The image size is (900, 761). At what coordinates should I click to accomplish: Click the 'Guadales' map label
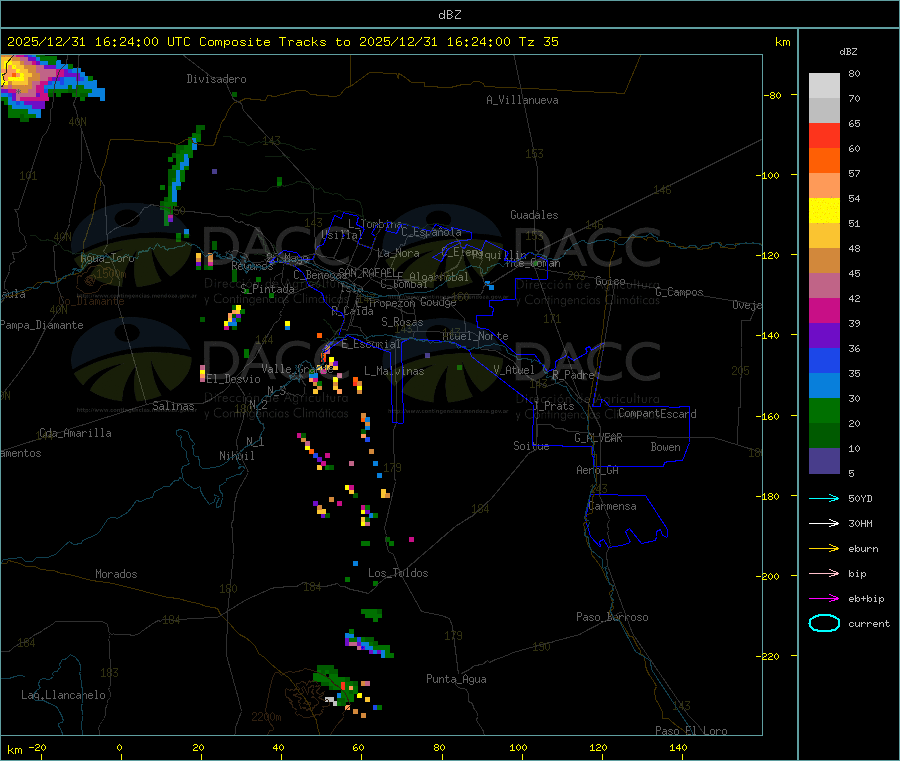pyautogui.click(x=534, y=215)
